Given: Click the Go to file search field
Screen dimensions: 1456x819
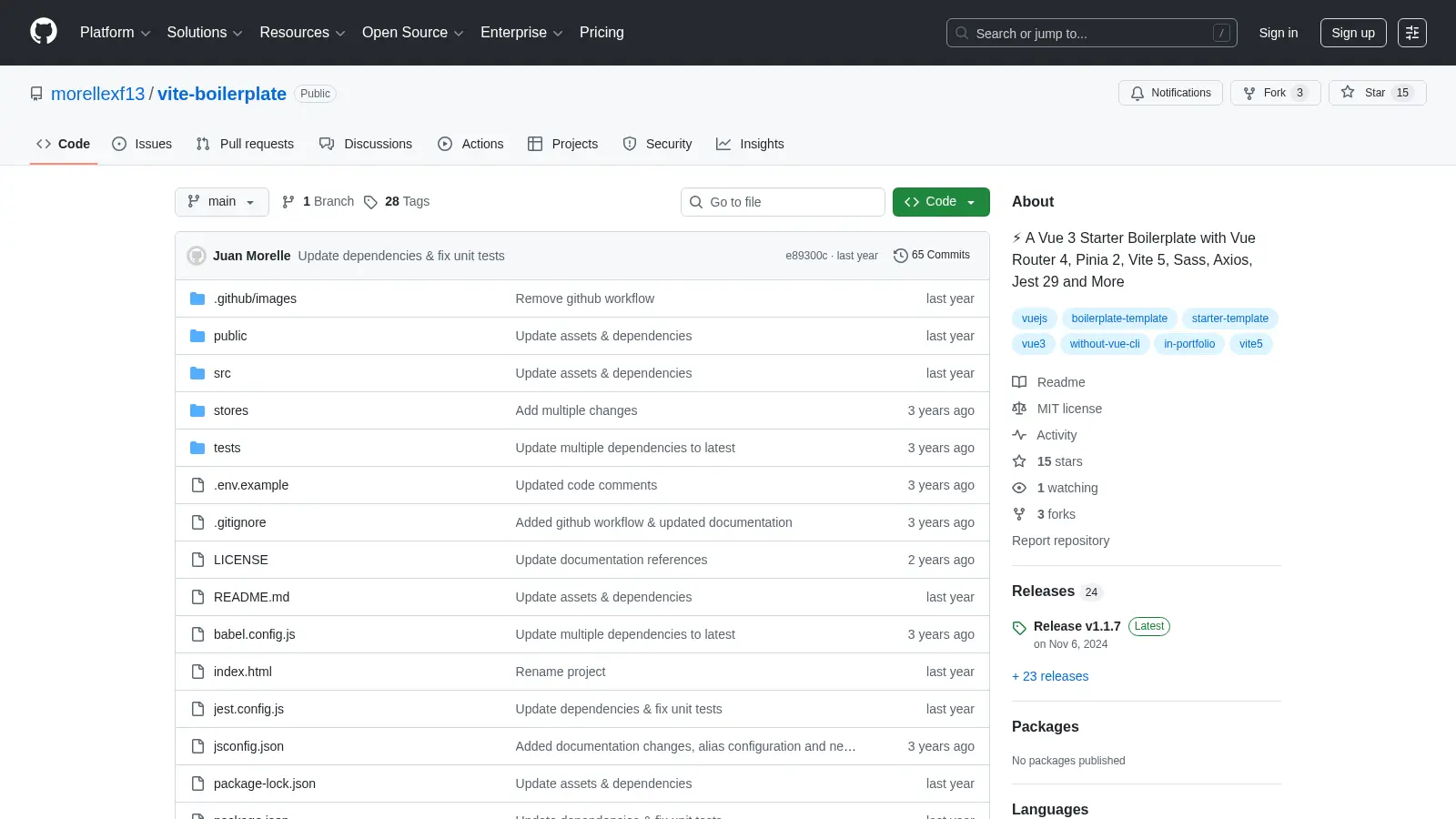Looking at the screenshot, I should click(x=783, y=202).
